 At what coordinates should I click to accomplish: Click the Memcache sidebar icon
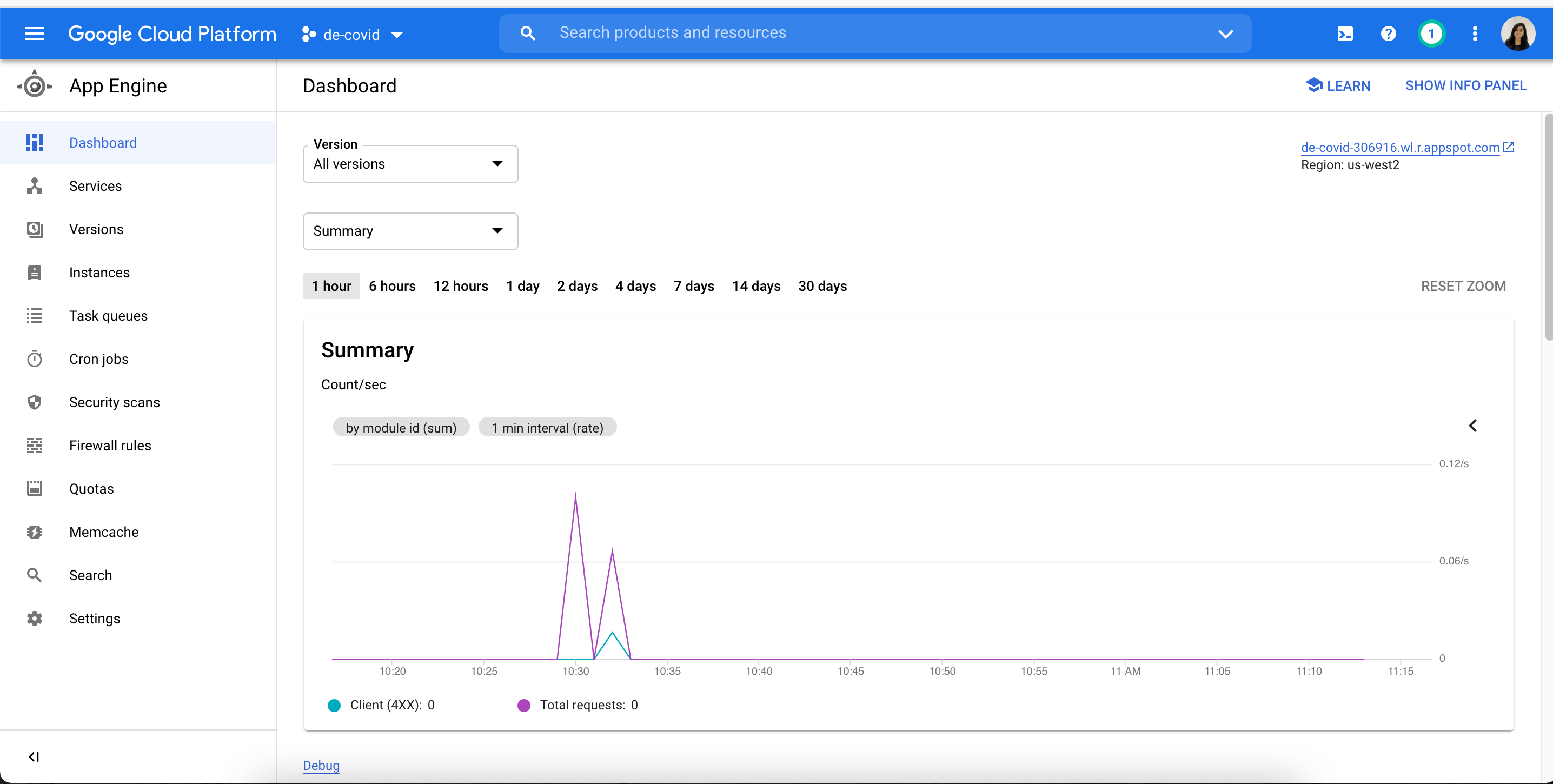[35, 532]
